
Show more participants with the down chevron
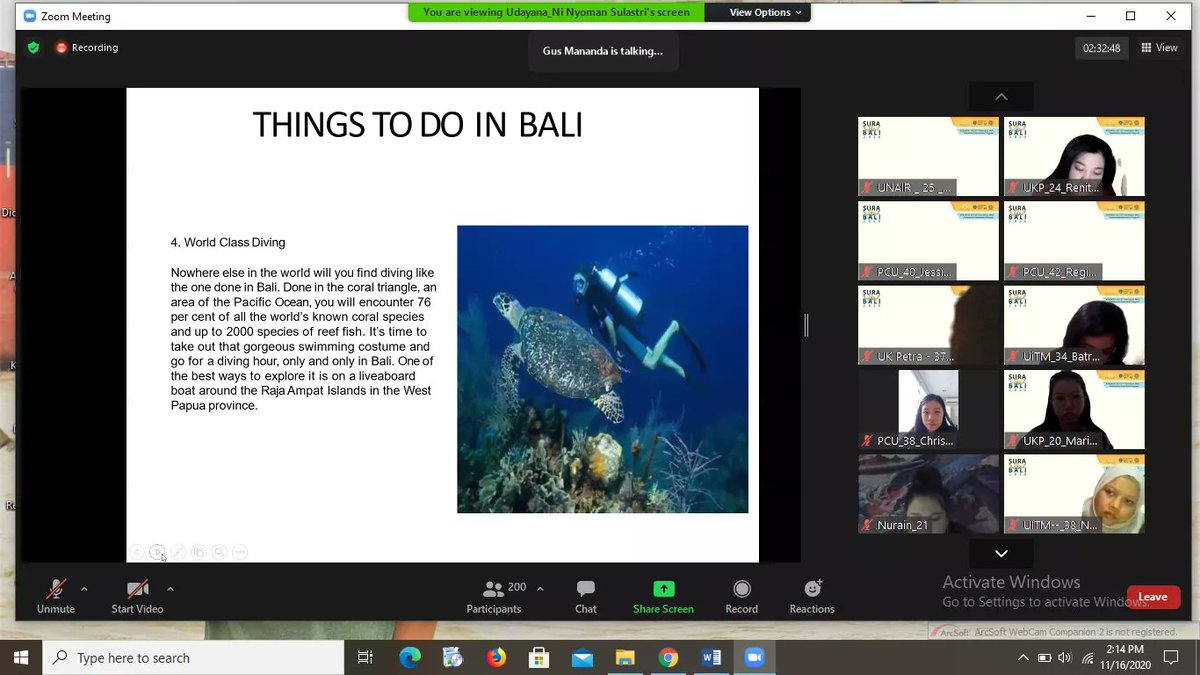point(1001,553)
